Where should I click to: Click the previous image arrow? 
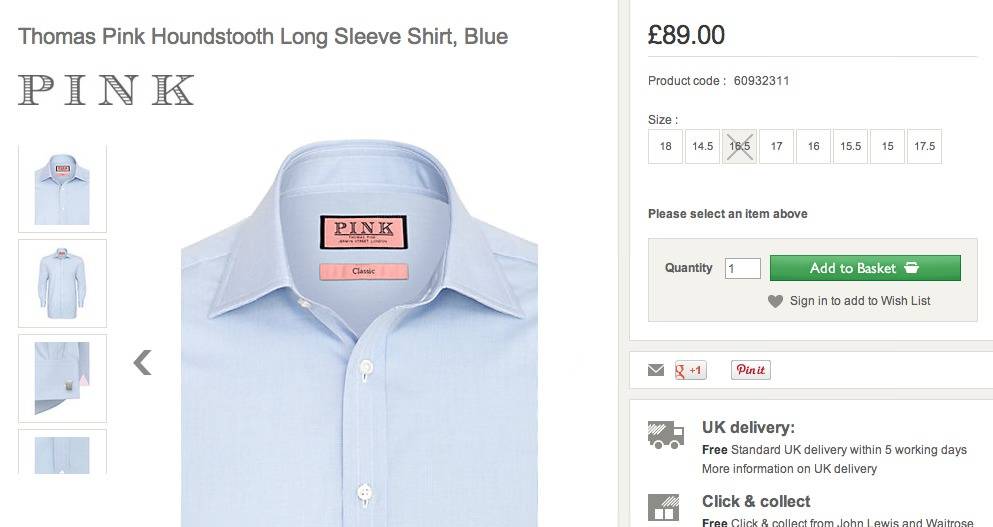click(143, 362)
